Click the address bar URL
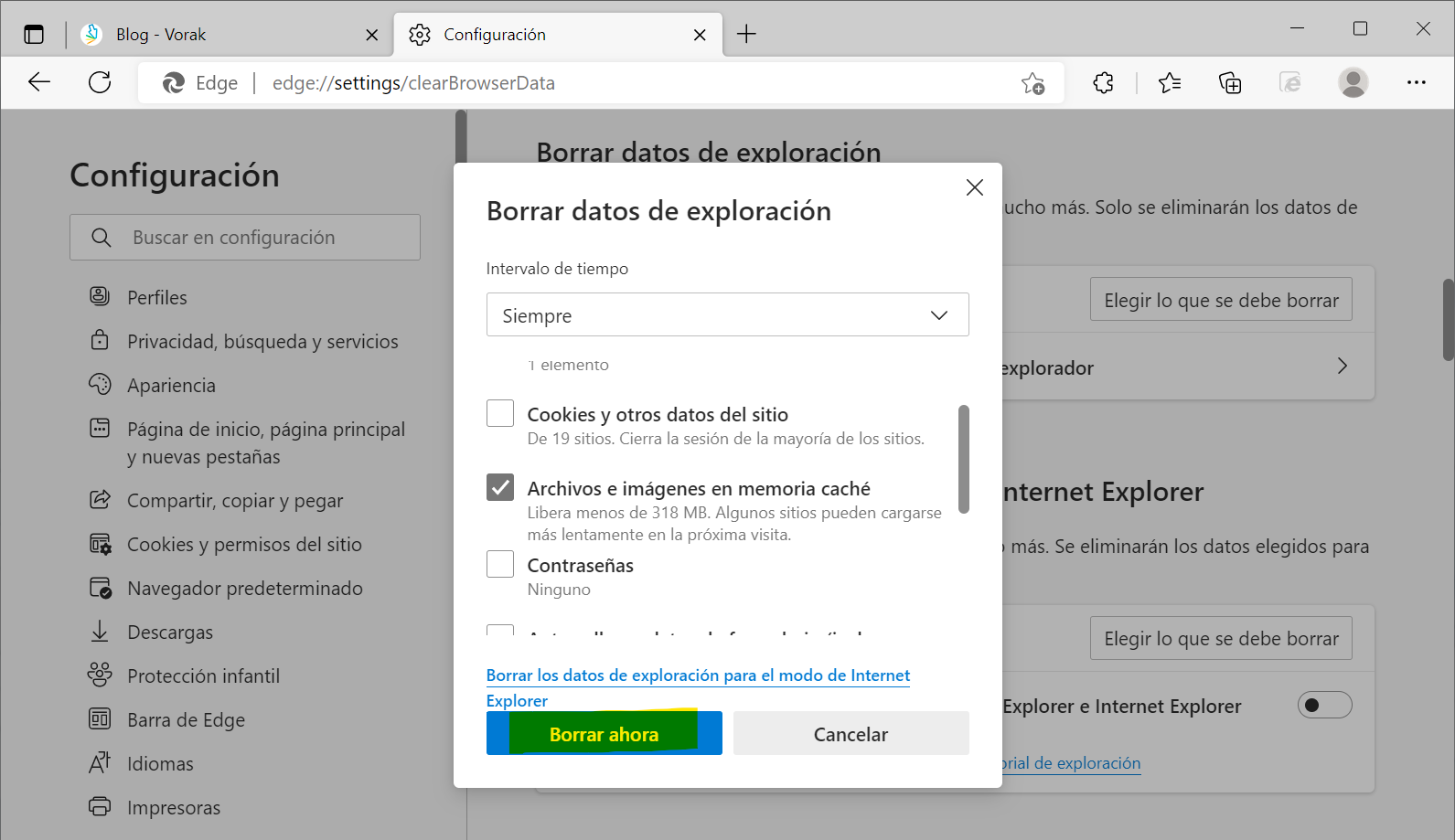 (x=413, y=83)
